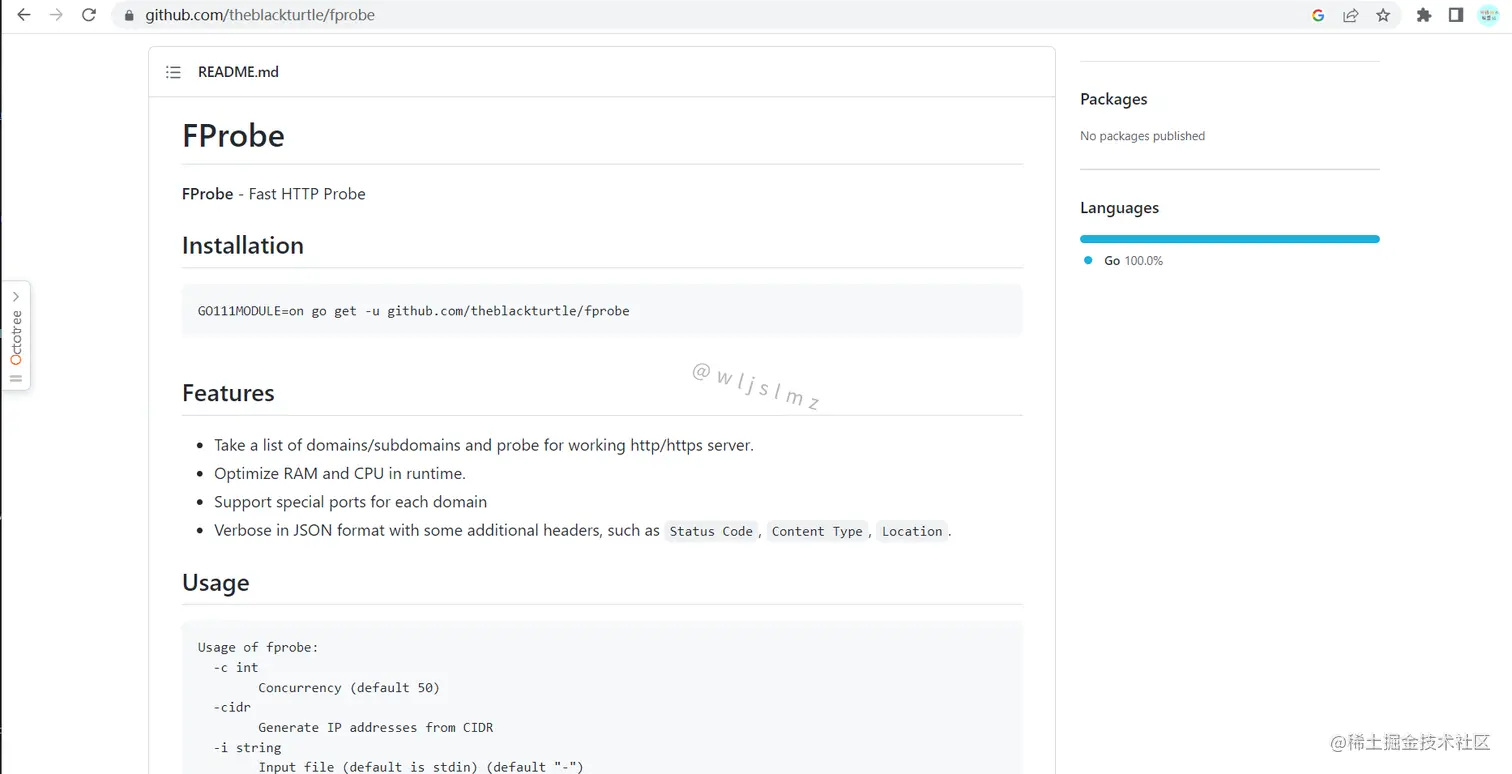The width and height of the screenshot is (1512, 774).
Task: Click the go get install command block
Action: coord(602,310)
